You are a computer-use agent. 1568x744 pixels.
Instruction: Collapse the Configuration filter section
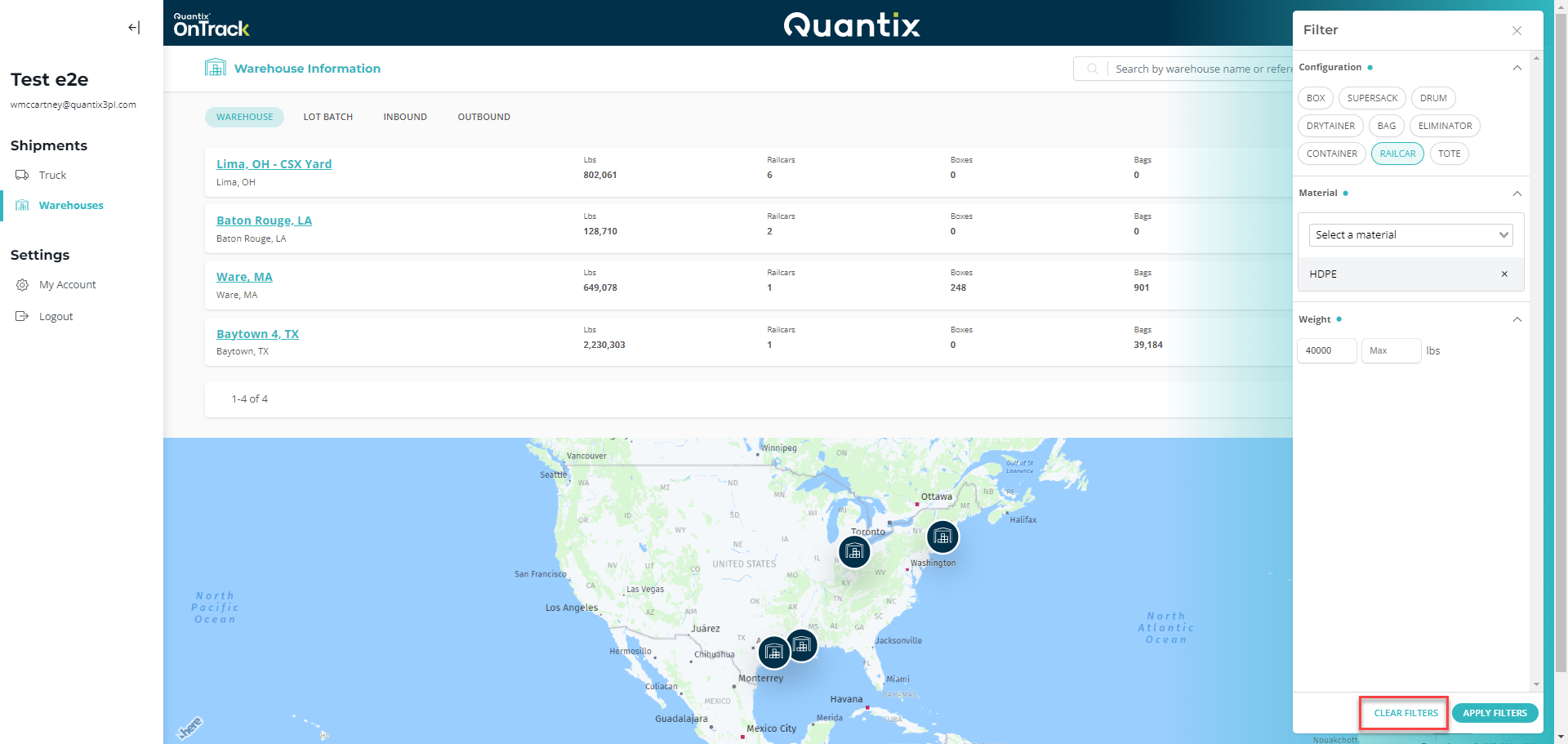(x=1517, y=68)
